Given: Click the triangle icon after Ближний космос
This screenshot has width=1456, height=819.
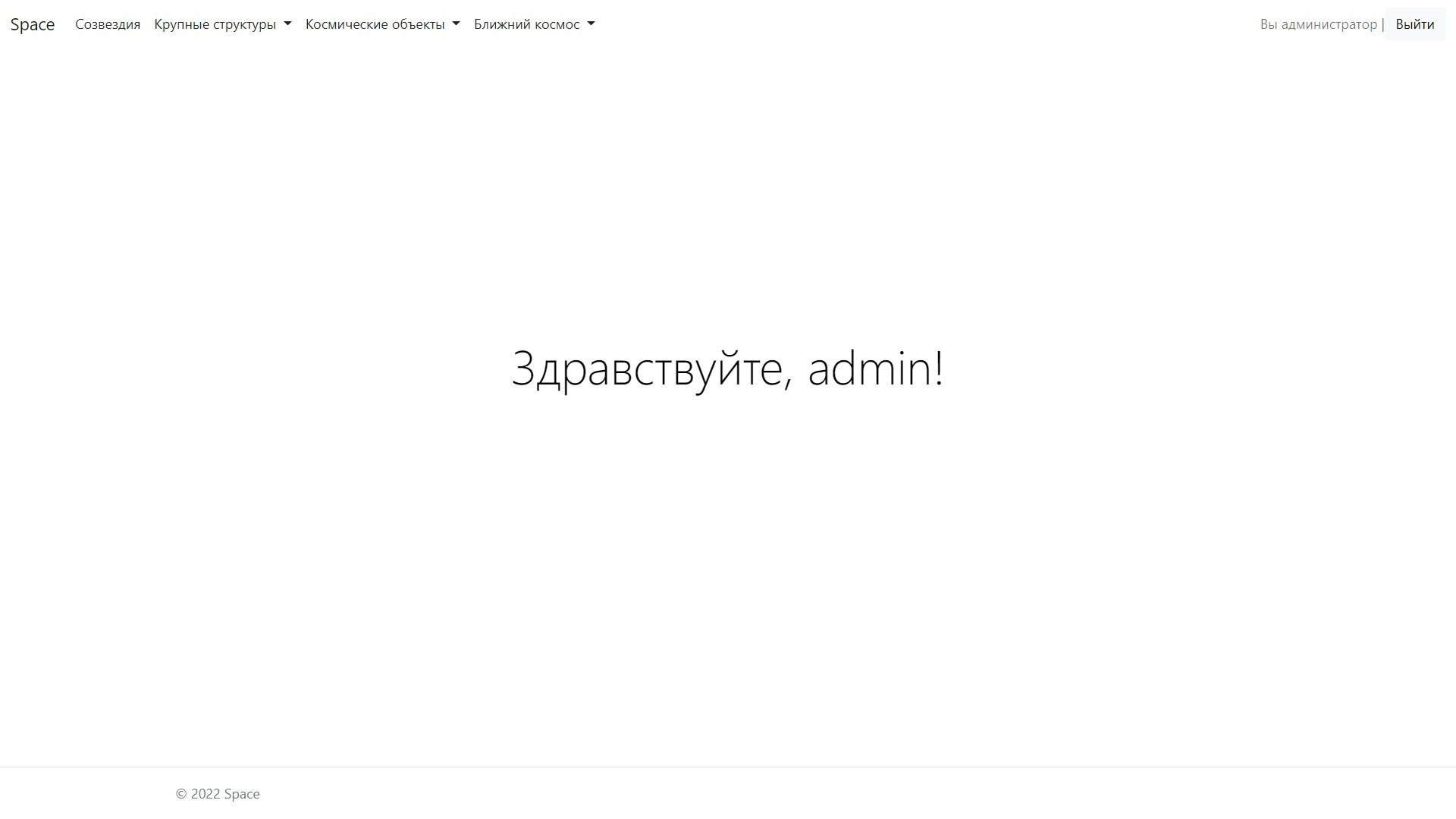Looking at the screenshot, I should 591,24.
